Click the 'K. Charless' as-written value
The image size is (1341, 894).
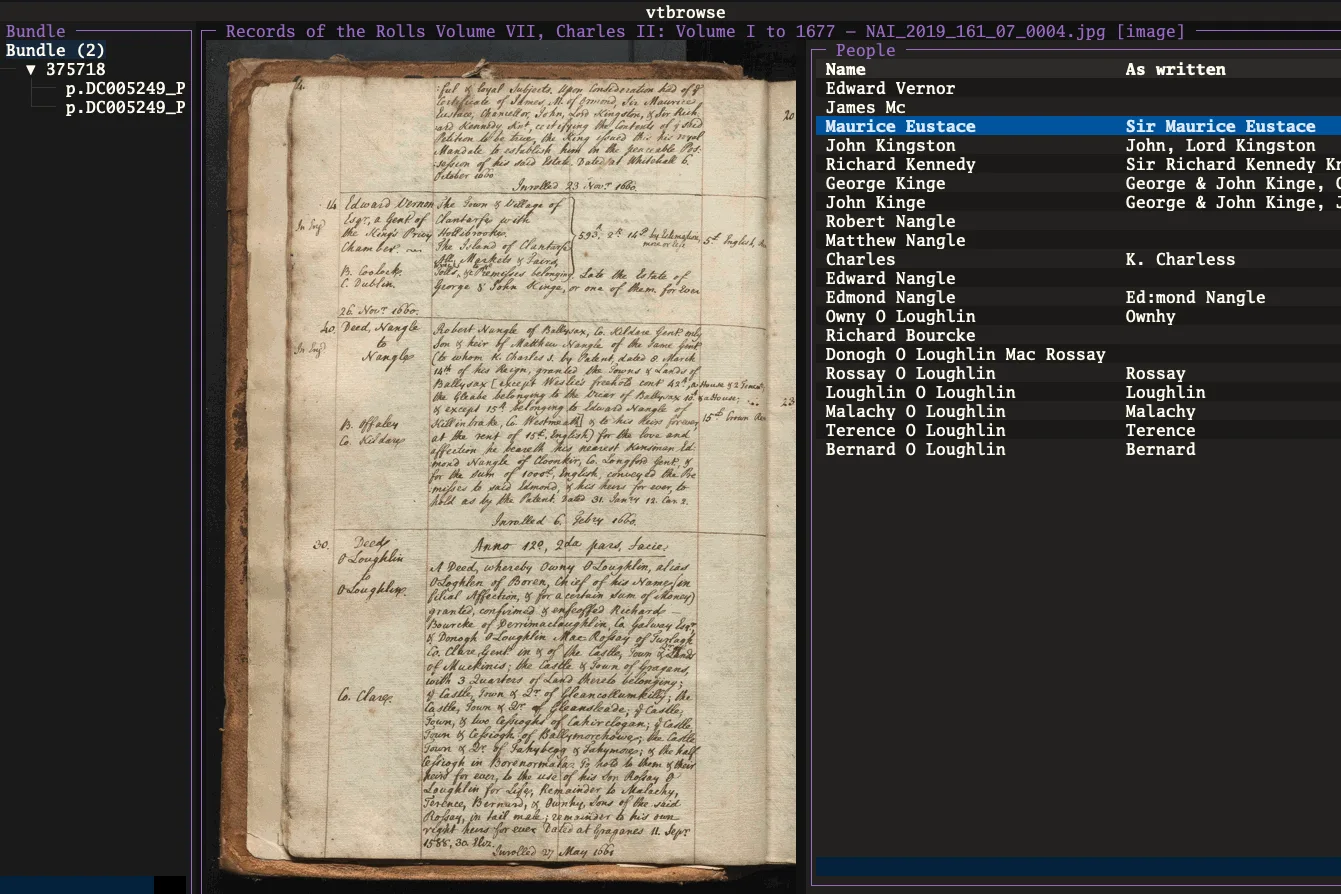[x=1180, y=259]
